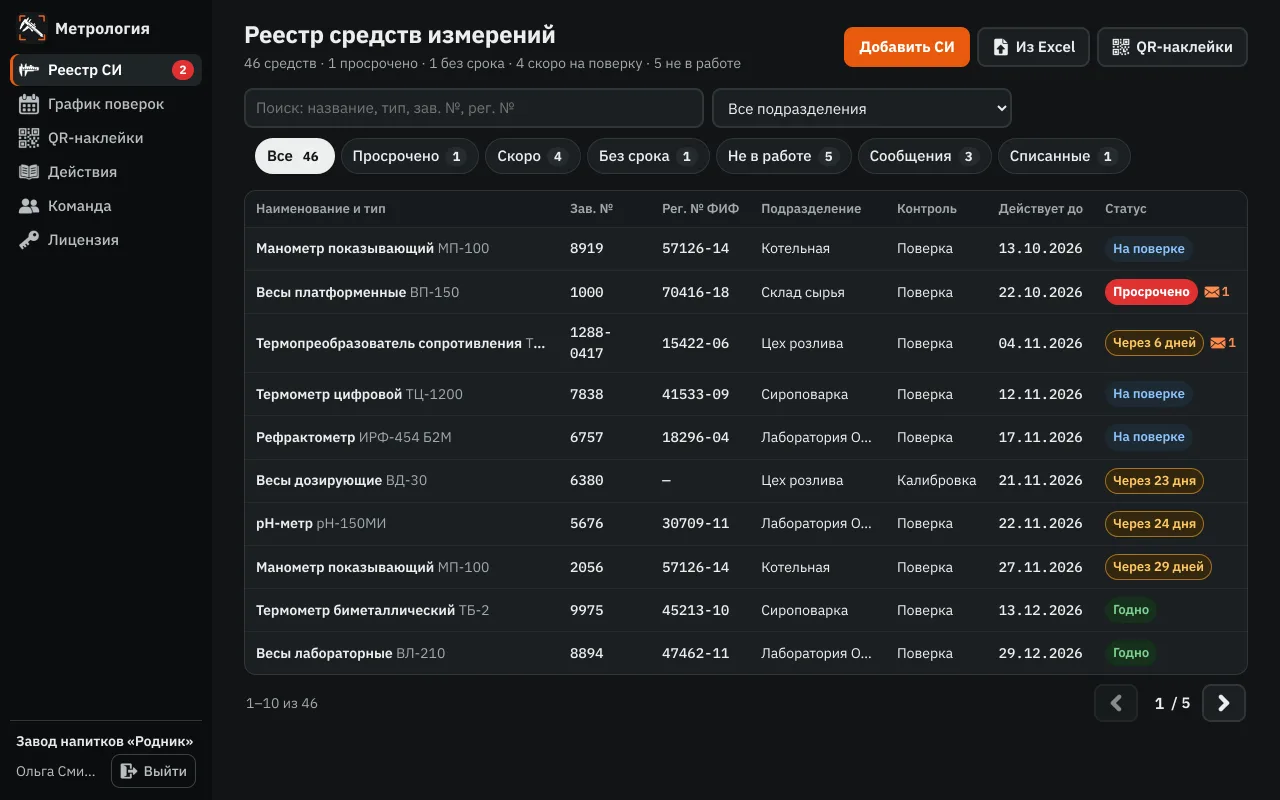Image resolution: width=1280 pixels, height=800 pixels.
Task: Go to the previous page arrow
Action: click(1116, 703)
